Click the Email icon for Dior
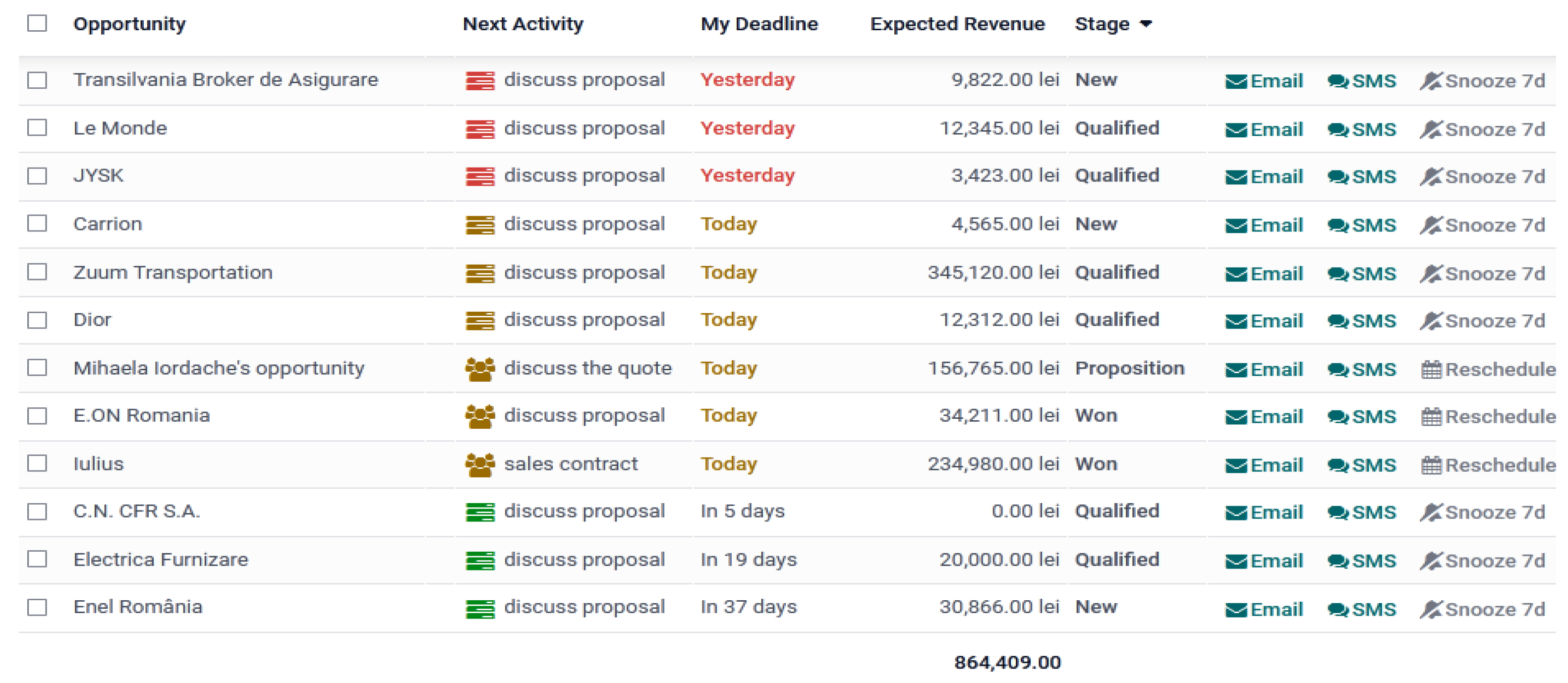This screenshot has width=1568, height=683. 1236,321
